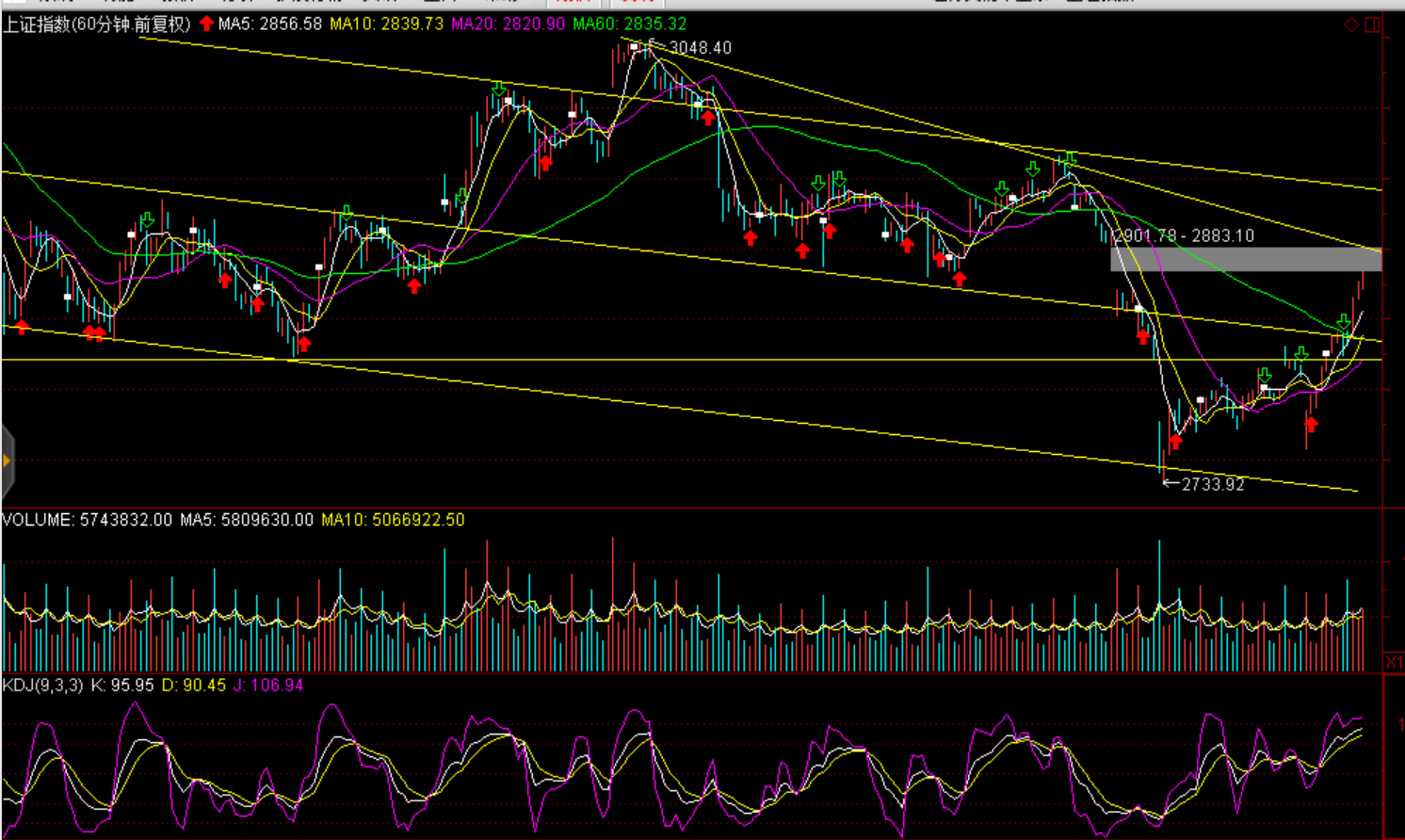Open the 上证指数 (60分钟.前复权) title label
Image resolution: width=1405 pixels, height=840 pixels.
[x=97, y=24]
